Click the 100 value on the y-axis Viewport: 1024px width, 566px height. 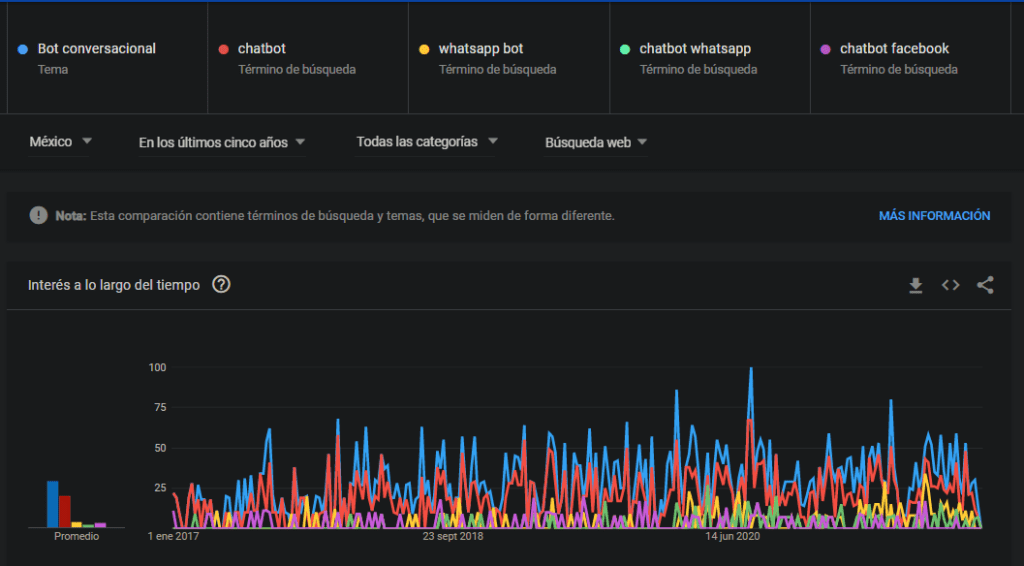tap(157, 368)
